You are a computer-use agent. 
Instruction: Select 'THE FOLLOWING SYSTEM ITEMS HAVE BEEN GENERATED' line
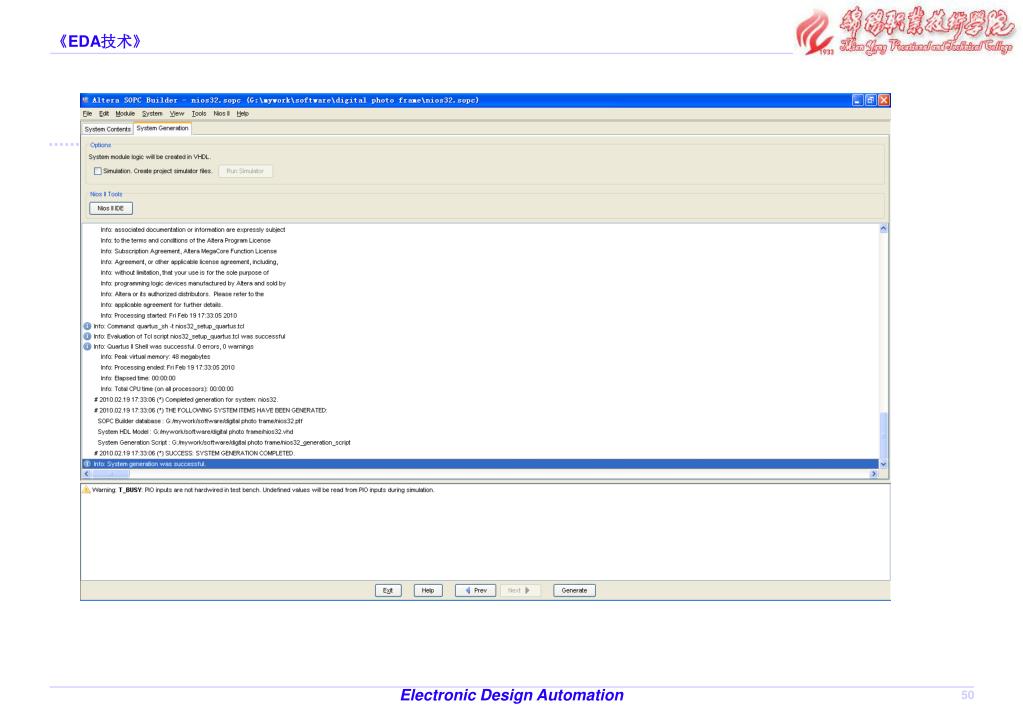210,410
